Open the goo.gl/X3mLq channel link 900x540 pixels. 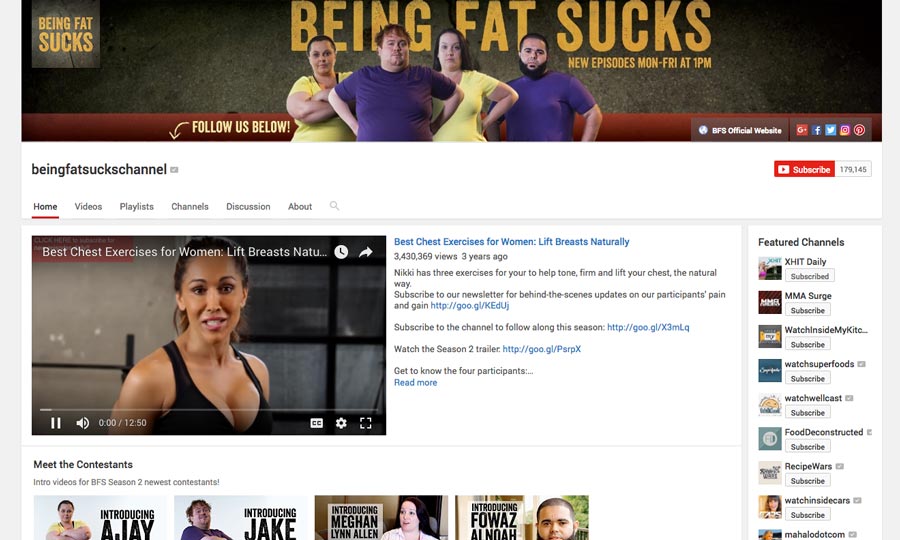point(648,327)
